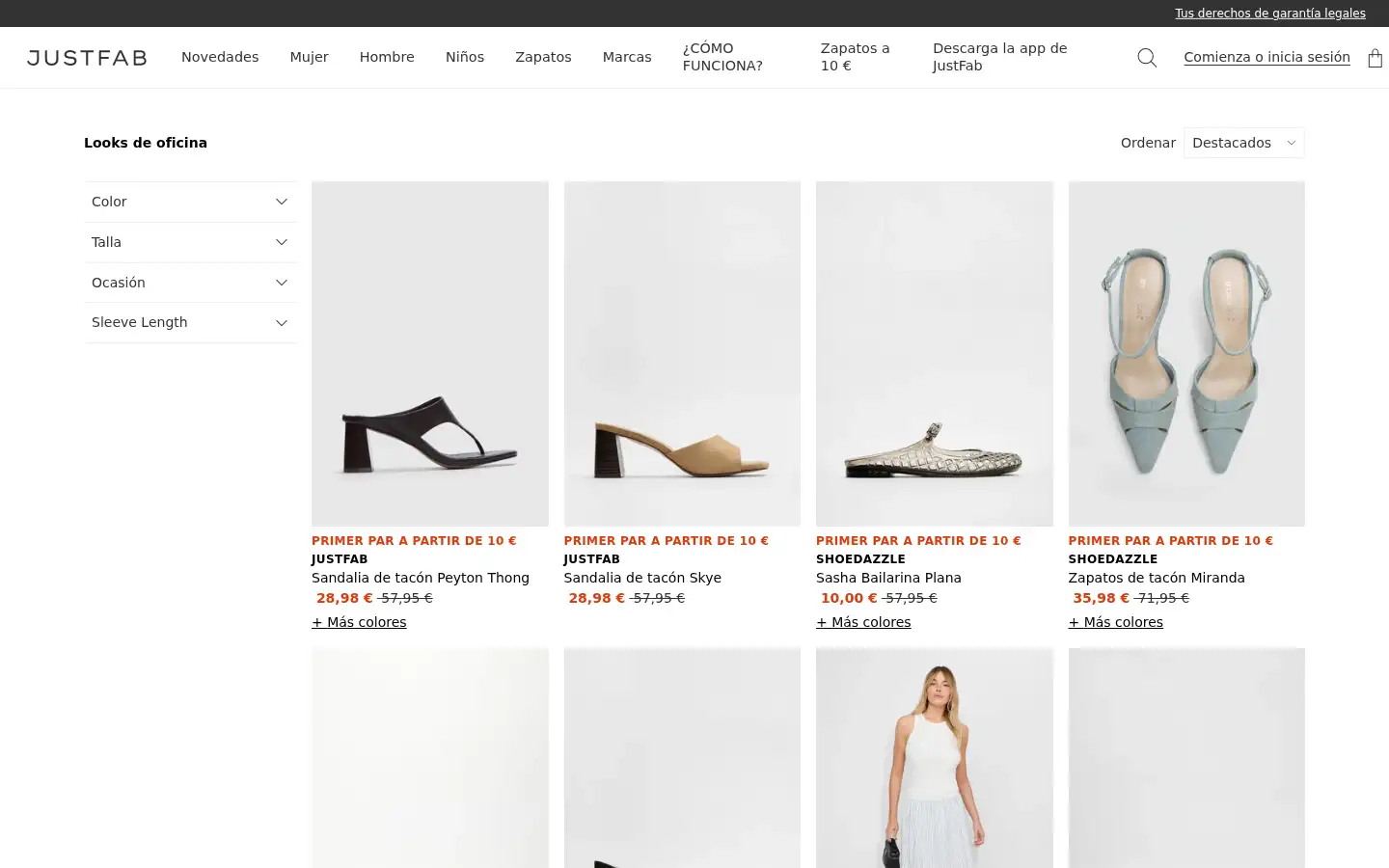Click Más colores under Peyton Thong
Screen dimensions: 1389x868
coord(359,622)
